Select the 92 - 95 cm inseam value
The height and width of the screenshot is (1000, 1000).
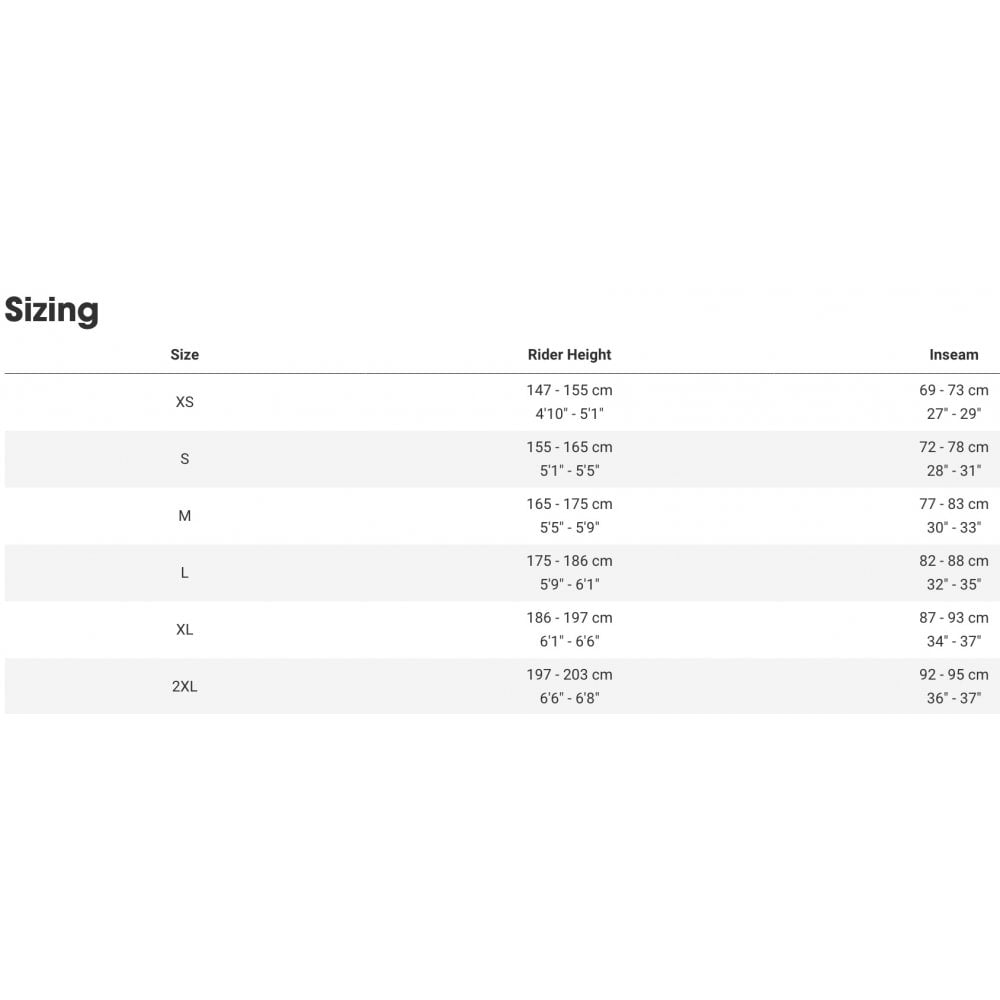(953, 675)
